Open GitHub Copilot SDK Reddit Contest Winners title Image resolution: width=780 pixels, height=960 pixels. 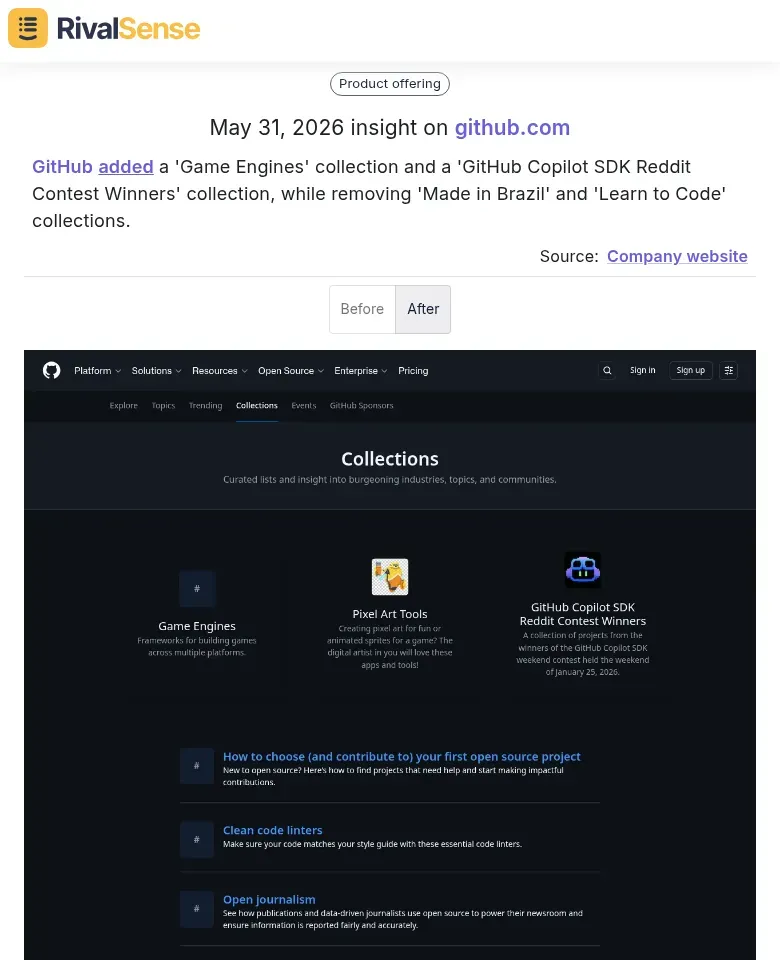pyautogui.click(x=583, y=614)
